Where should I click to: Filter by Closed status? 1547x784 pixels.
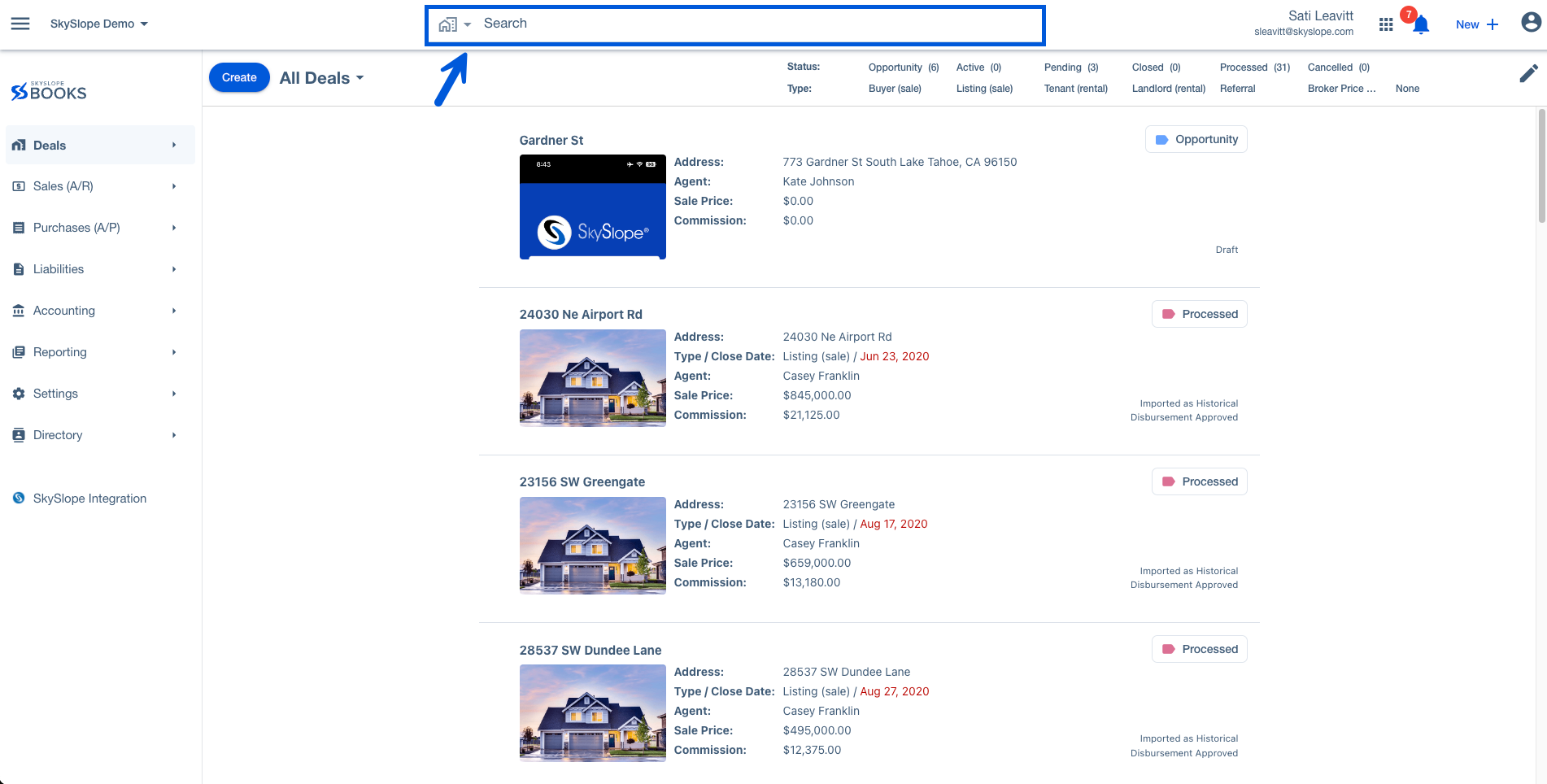click(x=1156, y=68)
